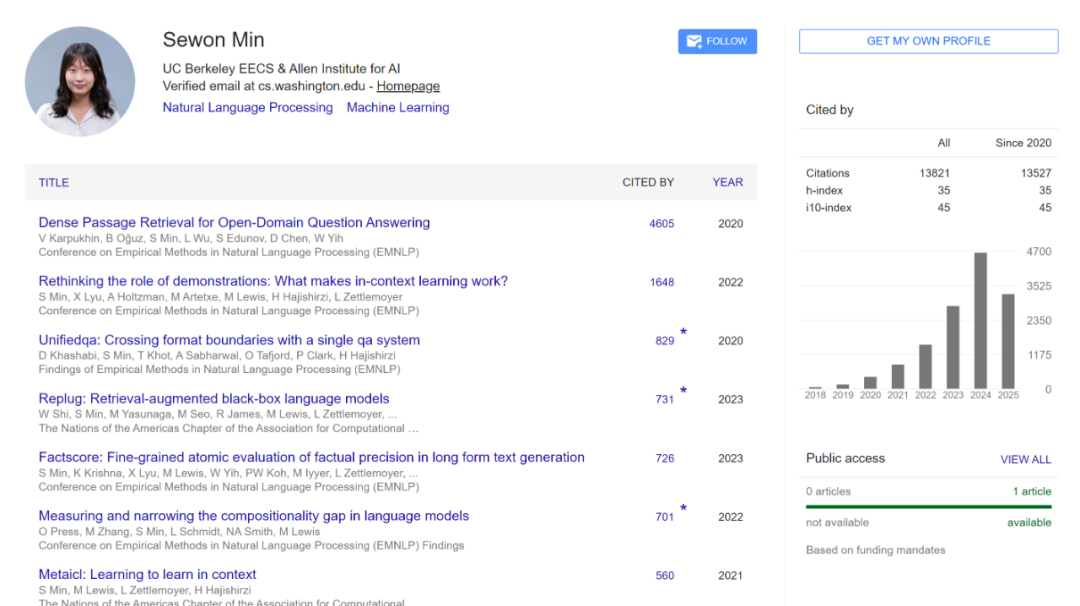Select Natural Language Processing interest tag
The height and width of the screenshot is (606, 1080).
247,107
